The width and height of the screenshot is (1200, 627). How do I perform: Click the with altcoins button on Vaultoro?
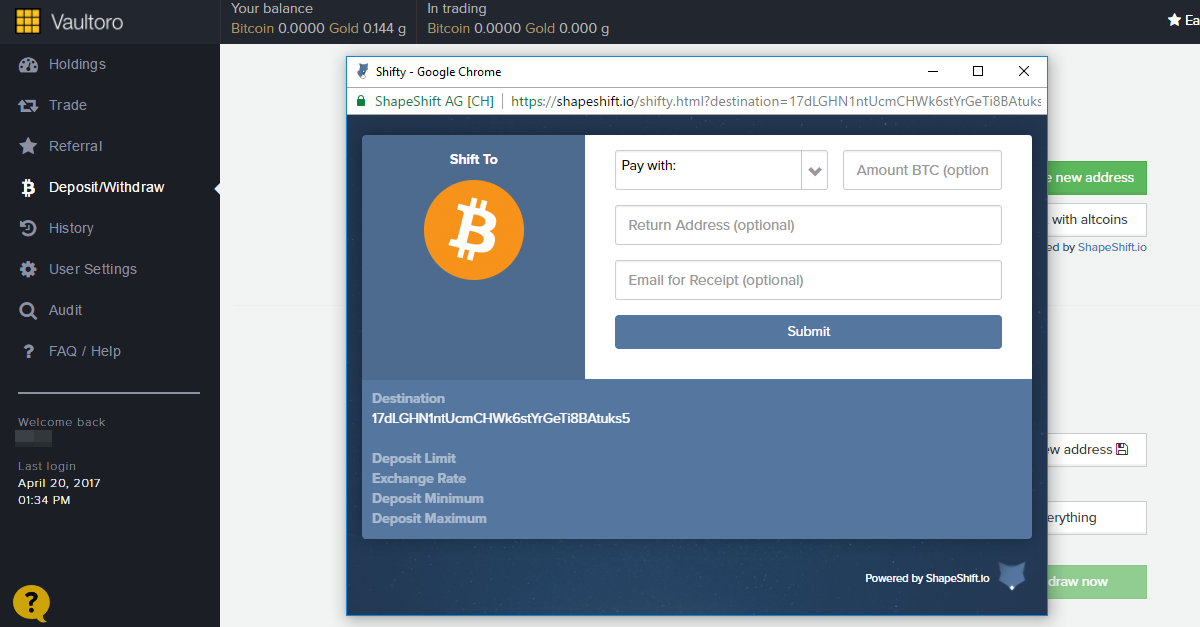pos(1095,219)
